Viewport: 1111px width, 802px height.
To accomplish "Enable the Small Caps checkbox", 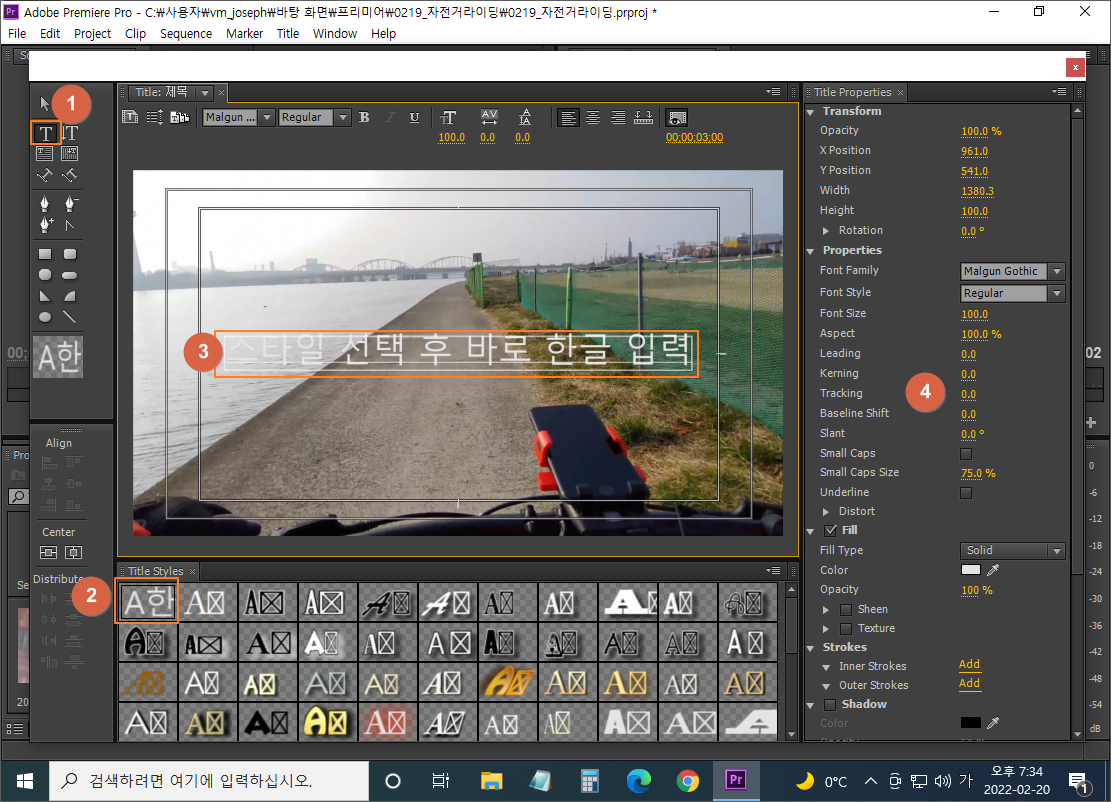I will tap(966, 453).
